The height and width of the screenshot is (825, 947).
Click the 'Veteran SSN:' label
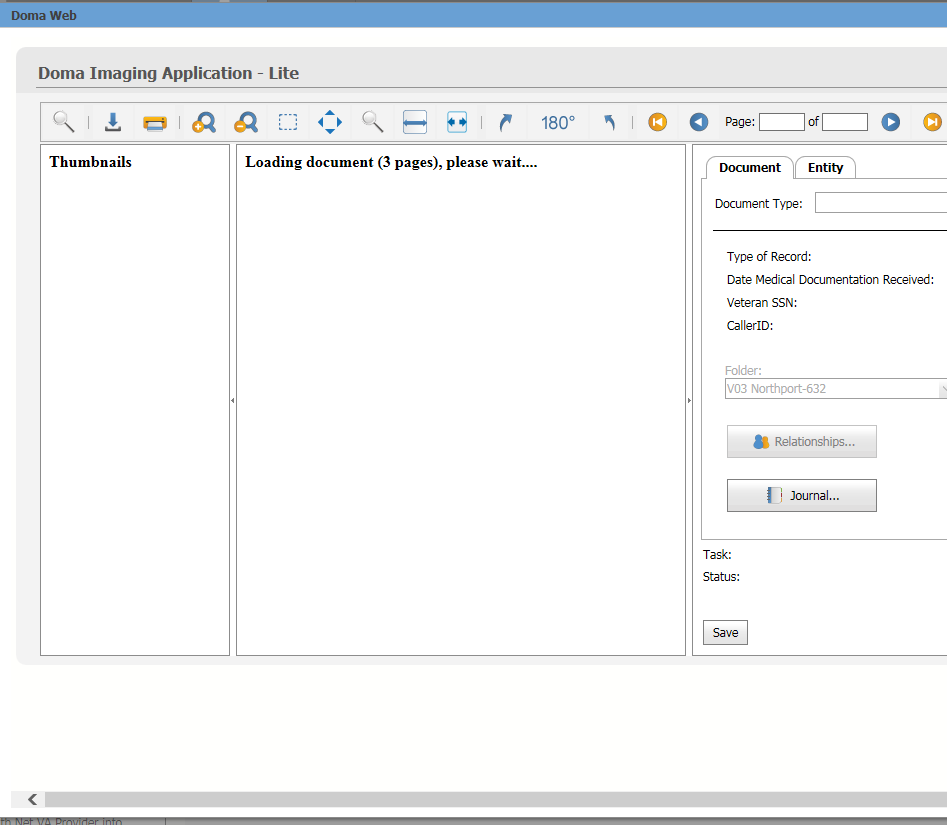[x=762, y=303]
